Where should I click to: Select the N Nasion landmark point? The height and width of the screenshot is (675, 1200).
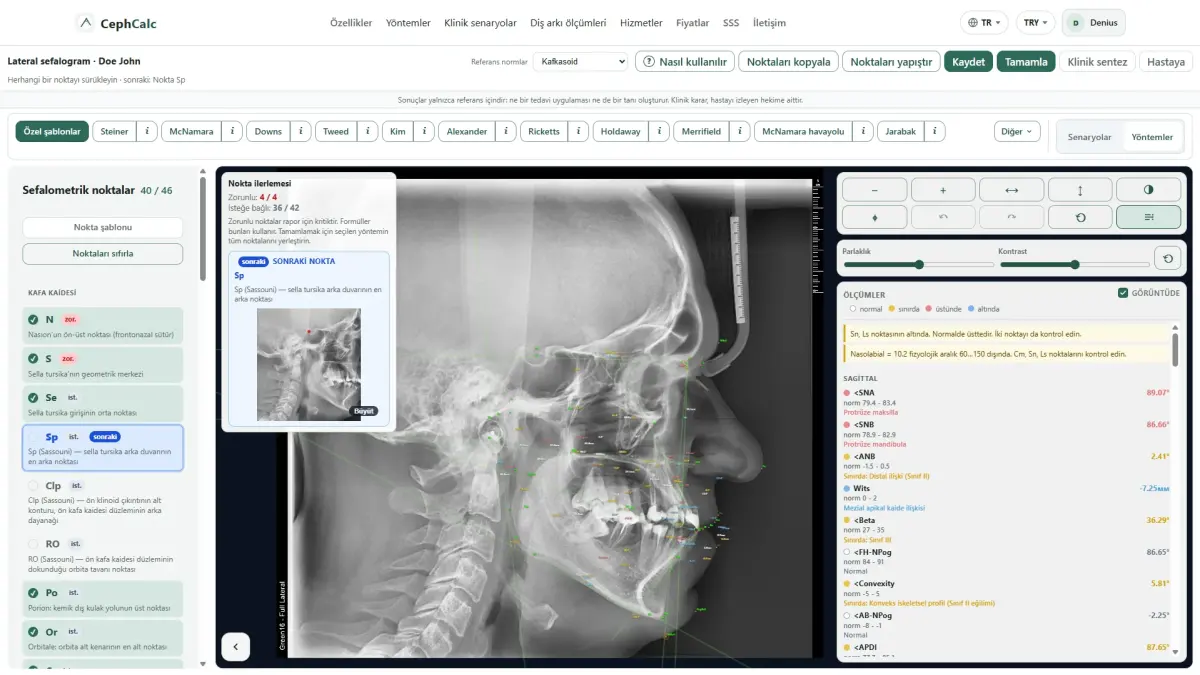click(x=102, y=325)
